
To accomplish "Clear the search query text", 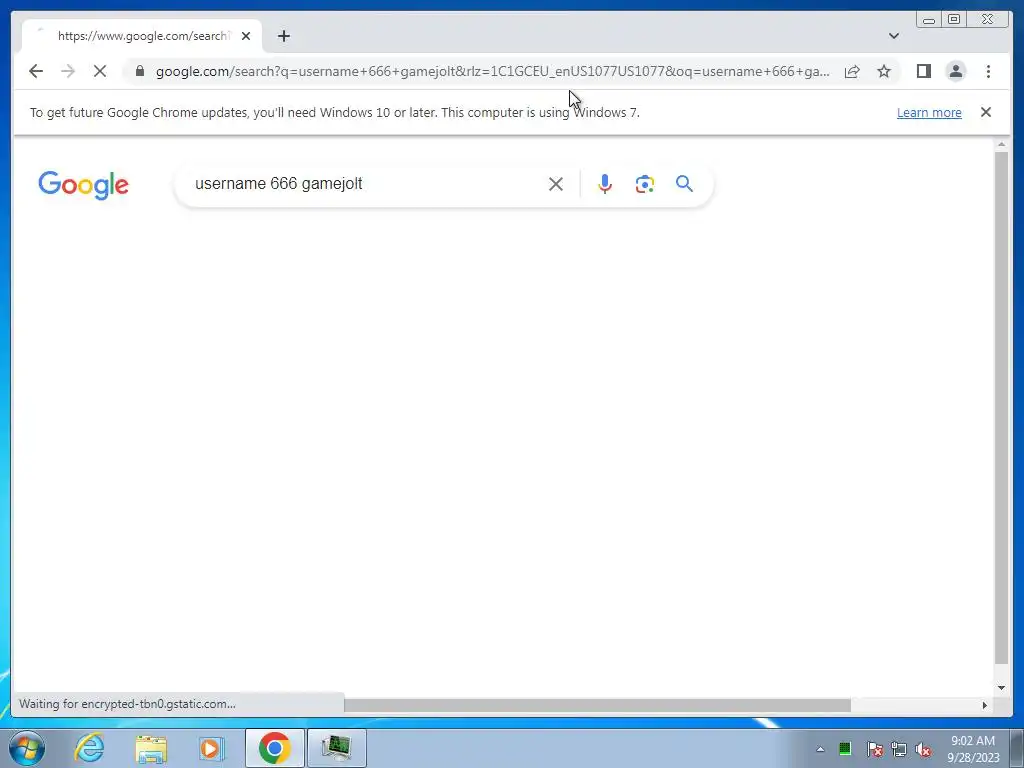I will click(x=556, y=184).
